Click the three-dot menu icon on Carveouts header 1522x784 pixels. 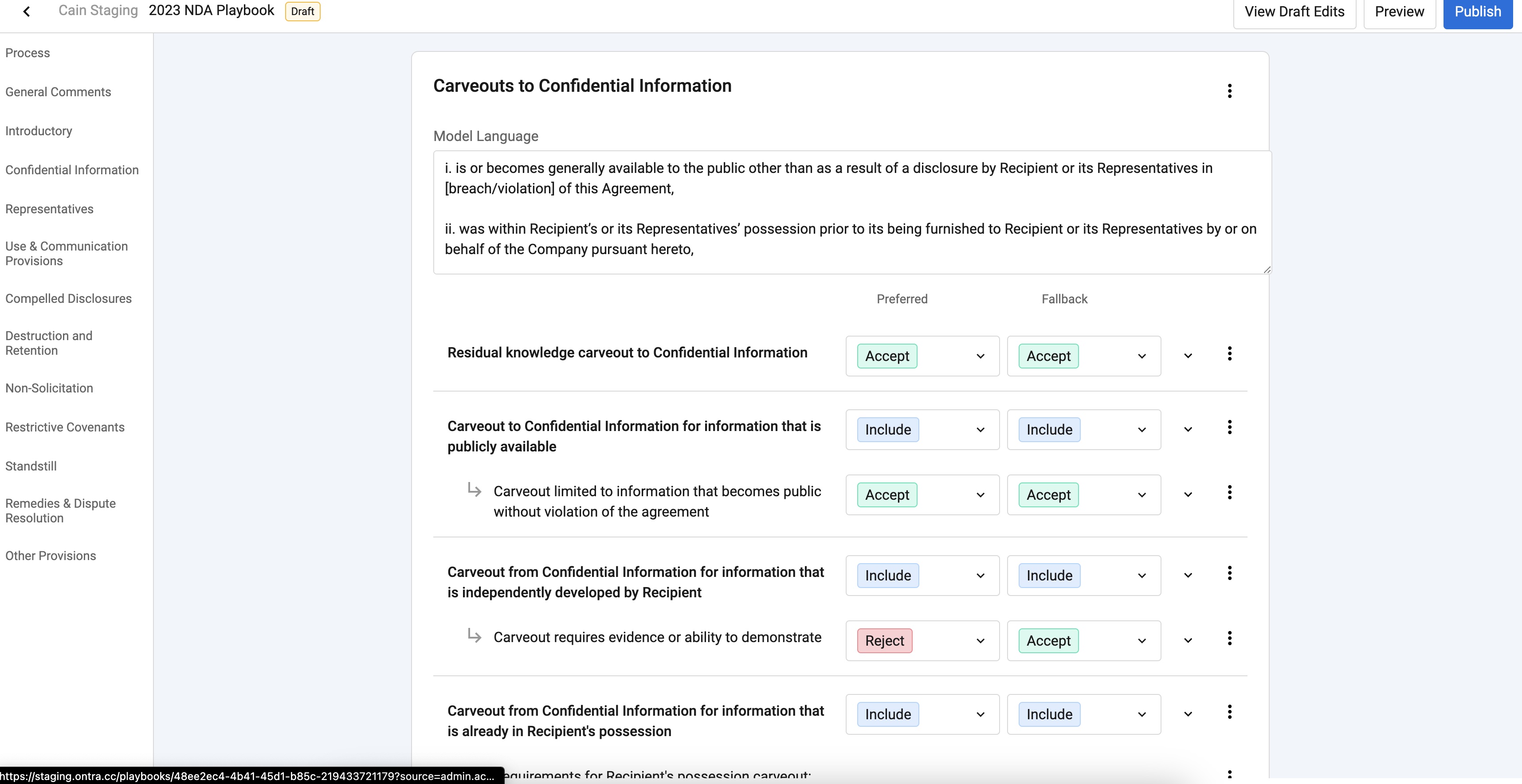[x=1228, y=91]
